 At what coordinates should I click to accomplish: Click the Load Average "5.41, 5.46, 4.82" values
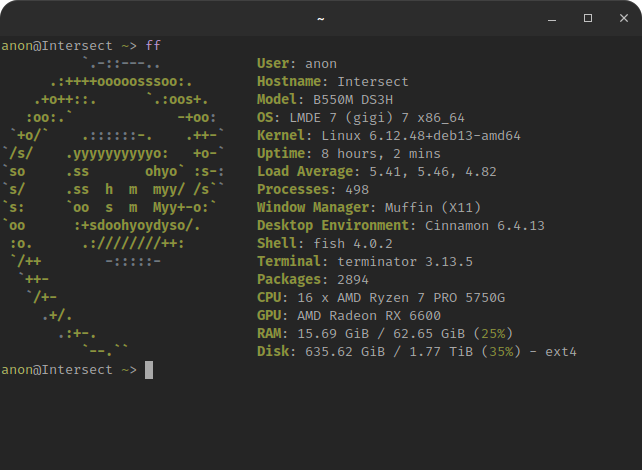pos(433,172)
